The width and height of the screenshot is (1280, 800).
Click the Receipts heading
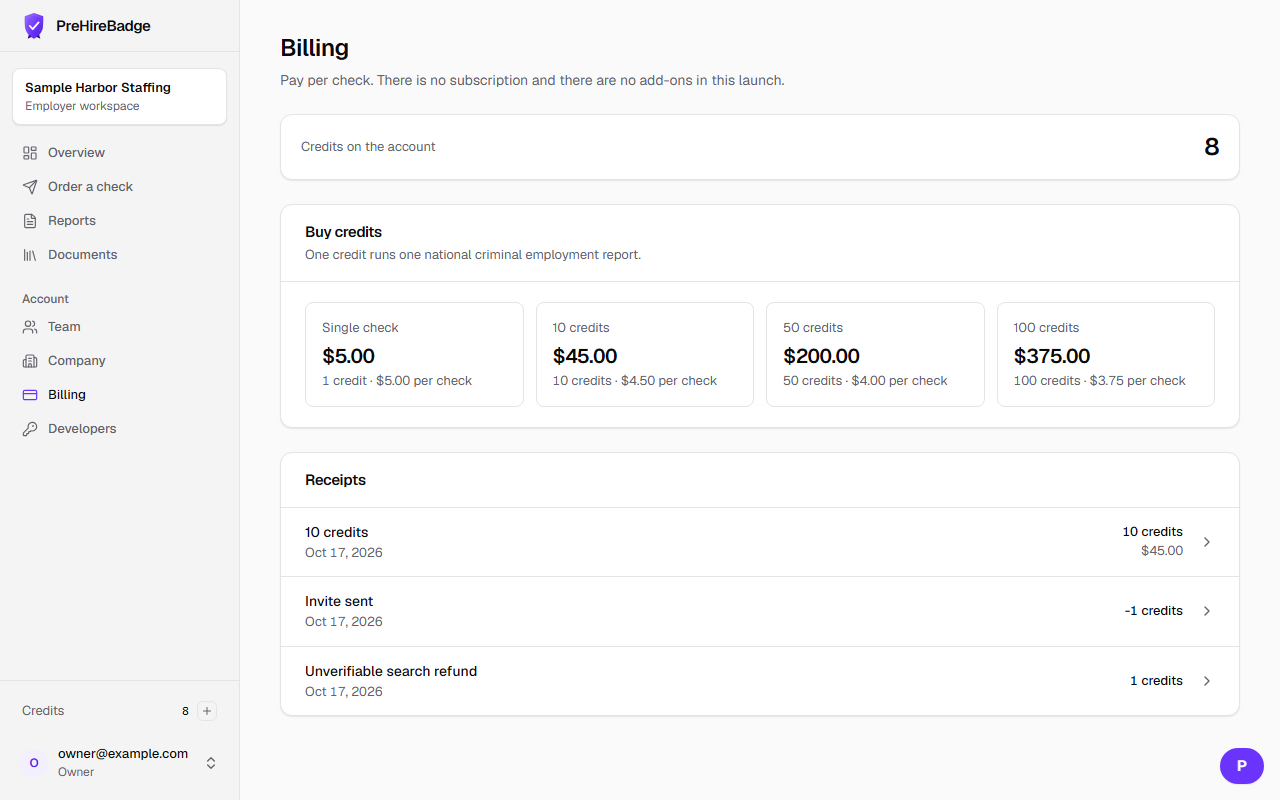pyautogui.click(x=335, y=480)
